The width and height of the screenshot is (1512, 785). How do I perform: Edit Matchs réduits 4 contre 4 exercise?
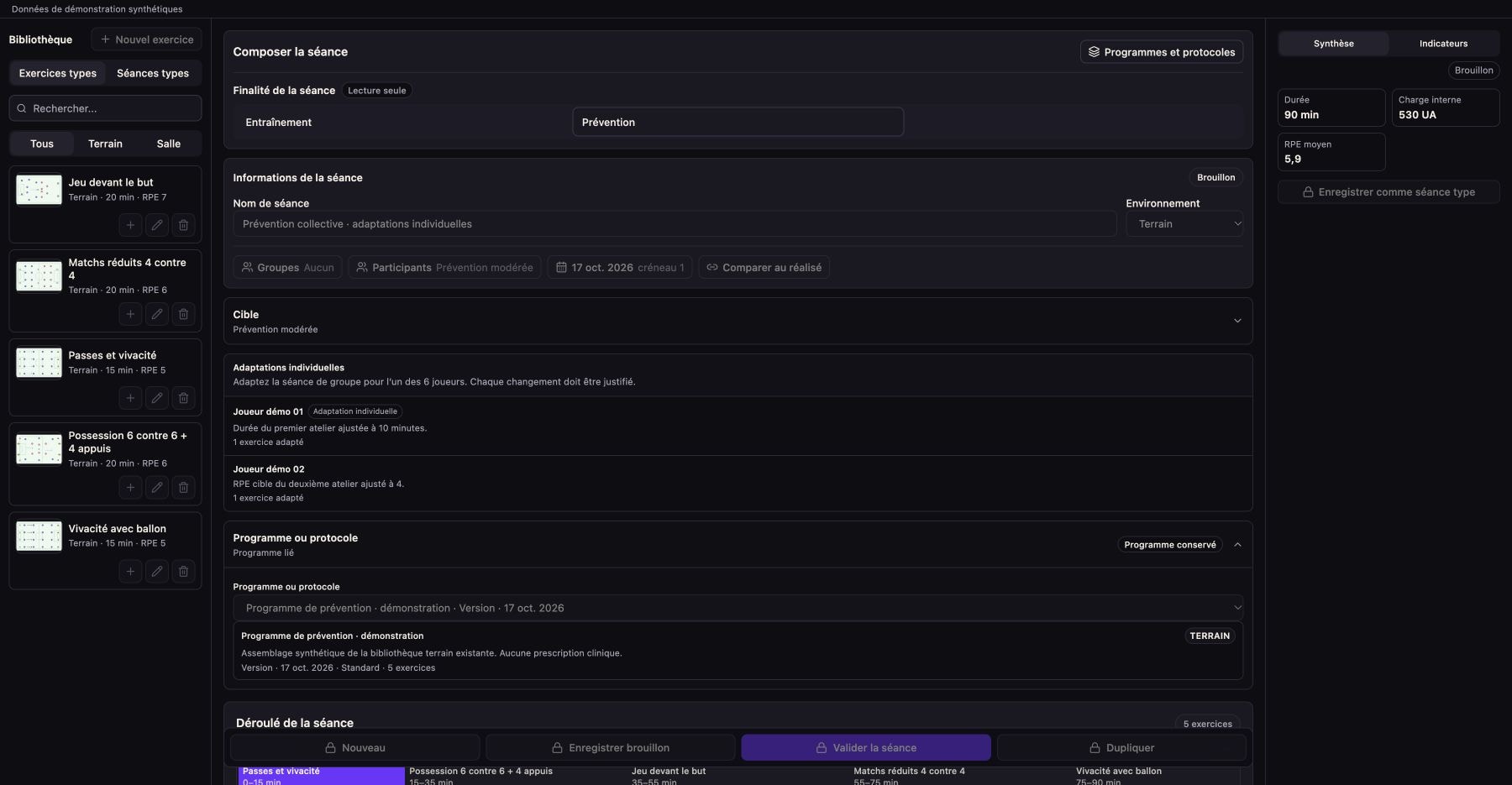tap(157, 314)
